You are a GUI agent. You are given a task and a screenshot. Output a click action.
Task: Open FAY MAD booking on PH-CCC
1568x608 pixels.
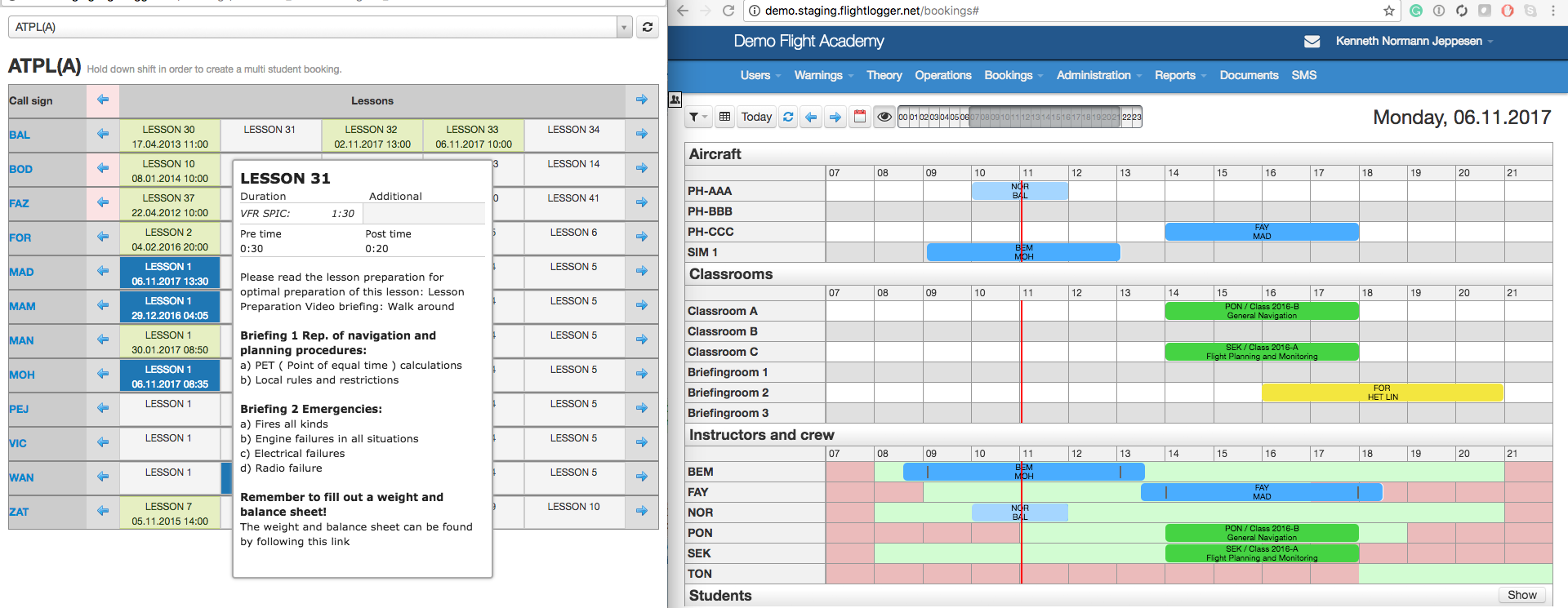click(1262, 232)
